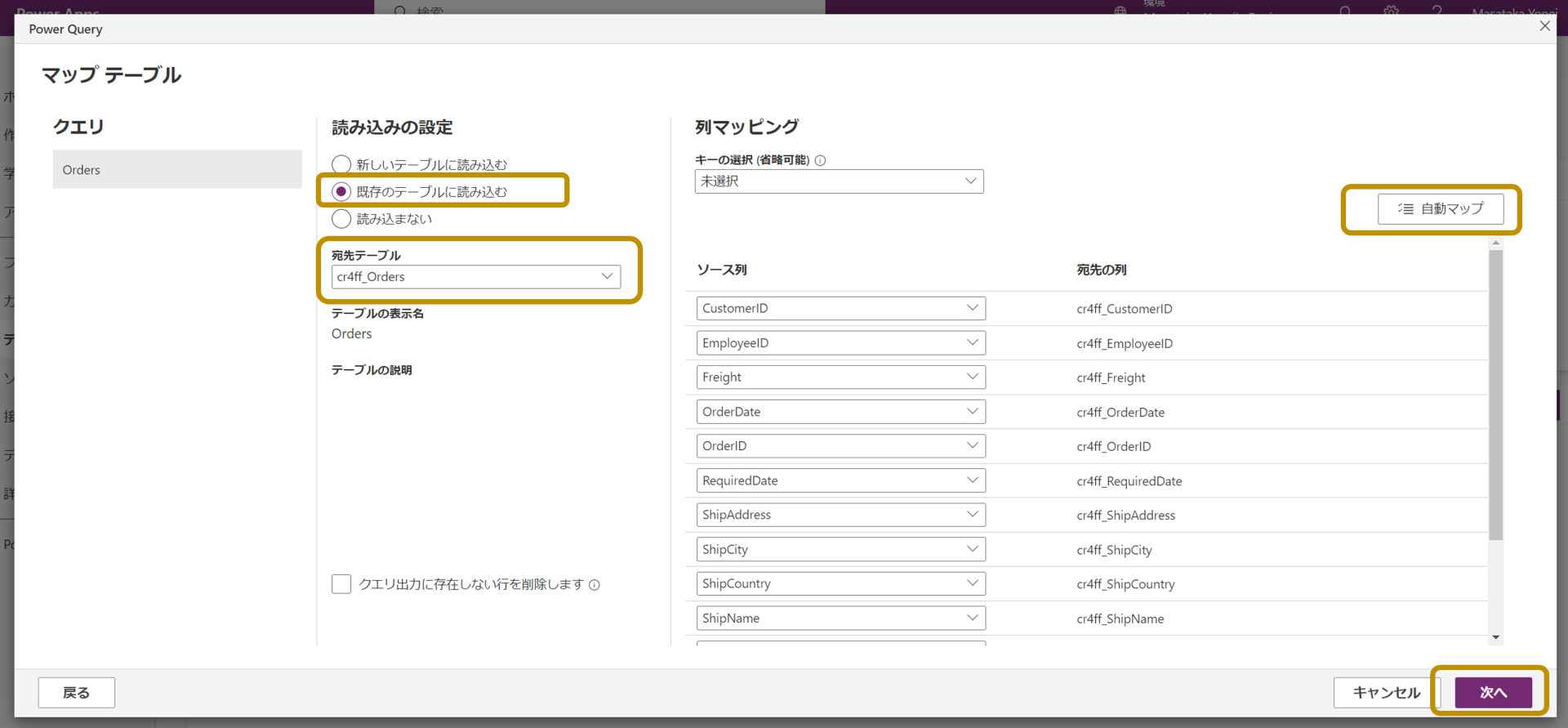The image size is (1568, 728).
Task: Open the OrderDate source column dropdown
Action: (x=841, y=411)
